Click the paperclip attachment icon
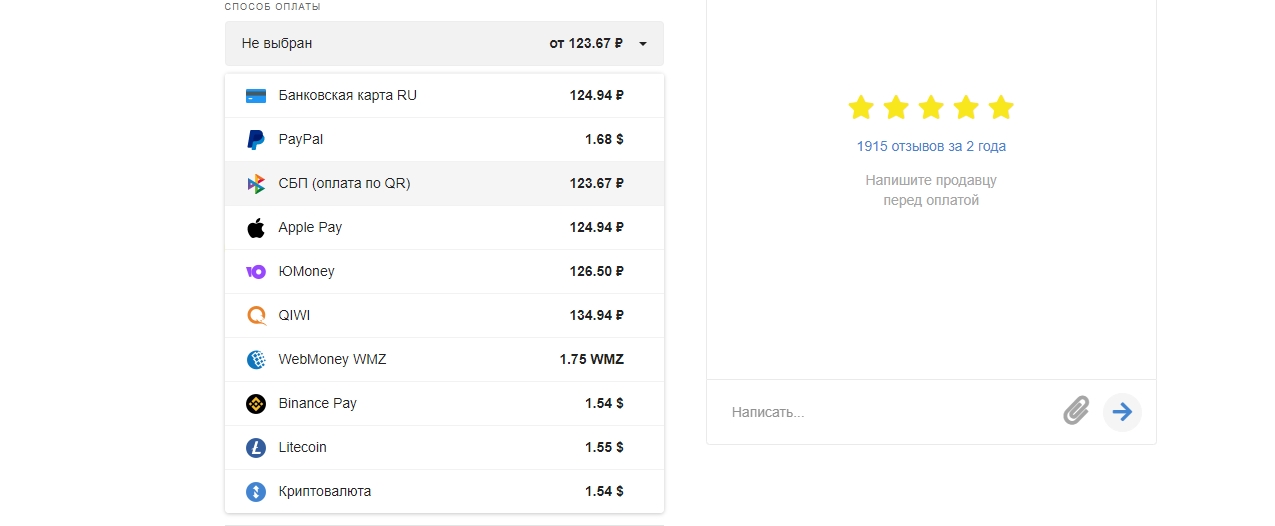Image resolution: width=1275 pixels, height=526 pixels. [x=1076, y=411]
